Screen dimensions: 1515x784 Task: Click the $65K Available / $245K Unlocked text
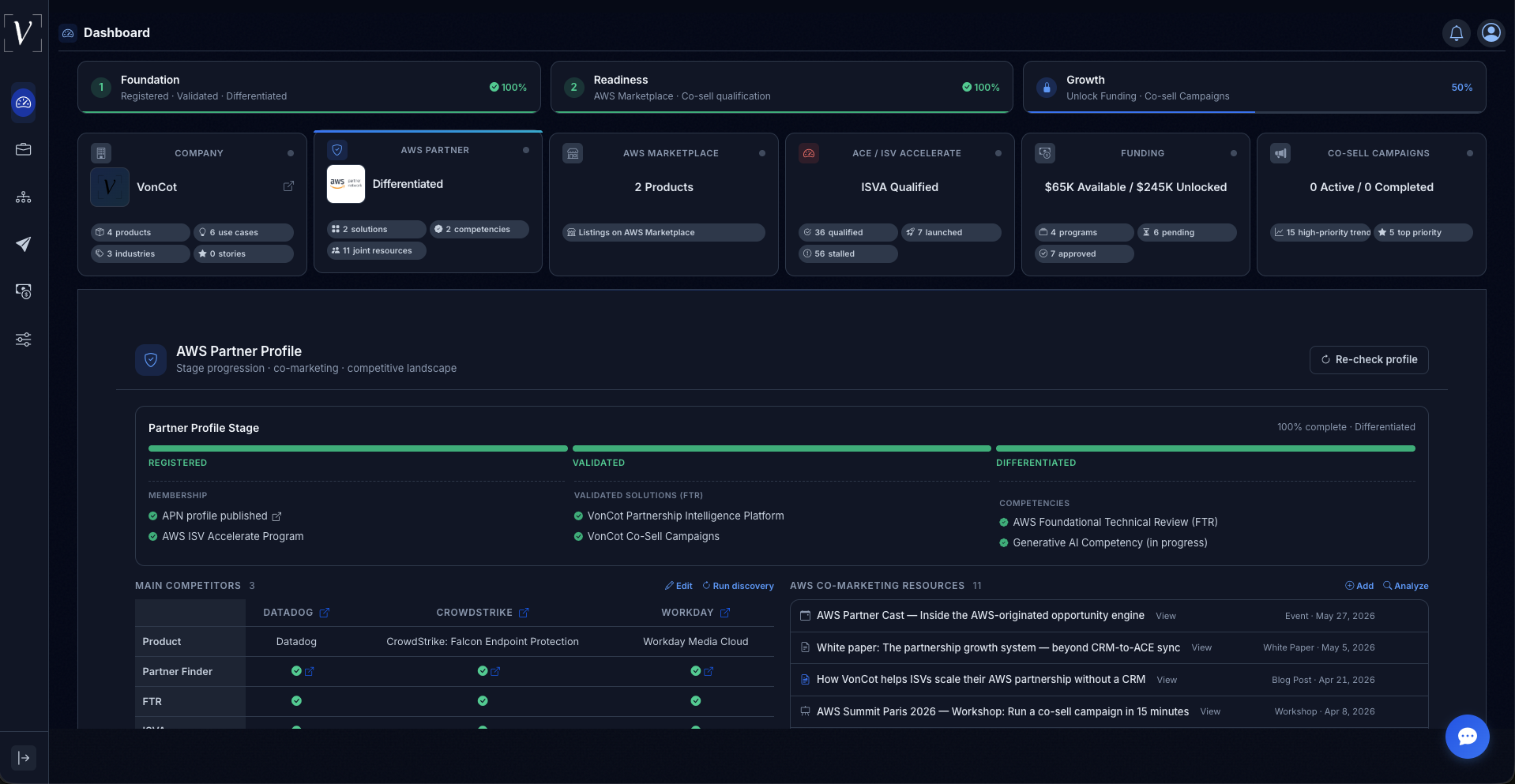[1136, 187]
